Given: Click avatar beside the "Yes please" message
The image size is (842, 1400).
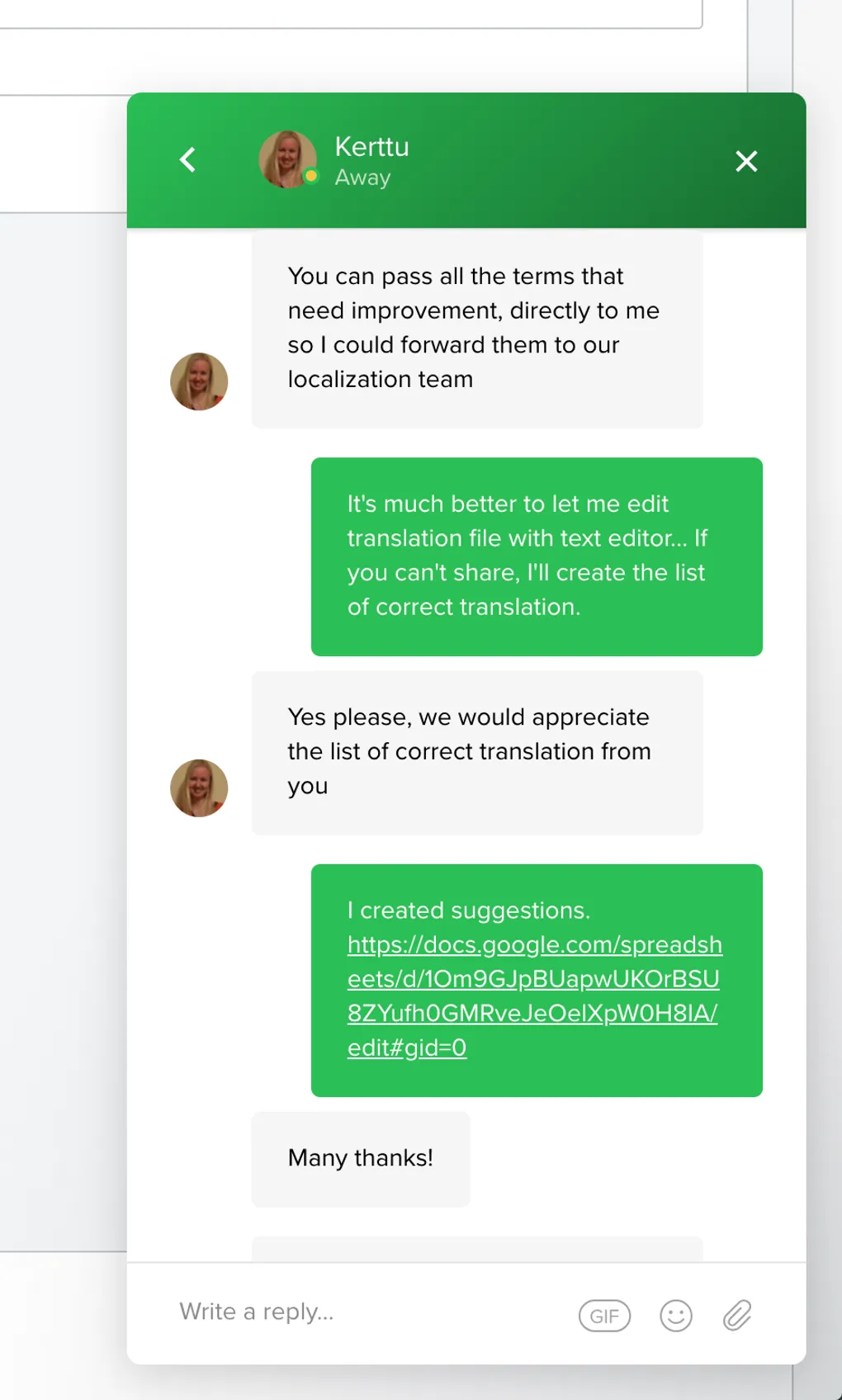Looking at the screenshot, I should (199, 787).
